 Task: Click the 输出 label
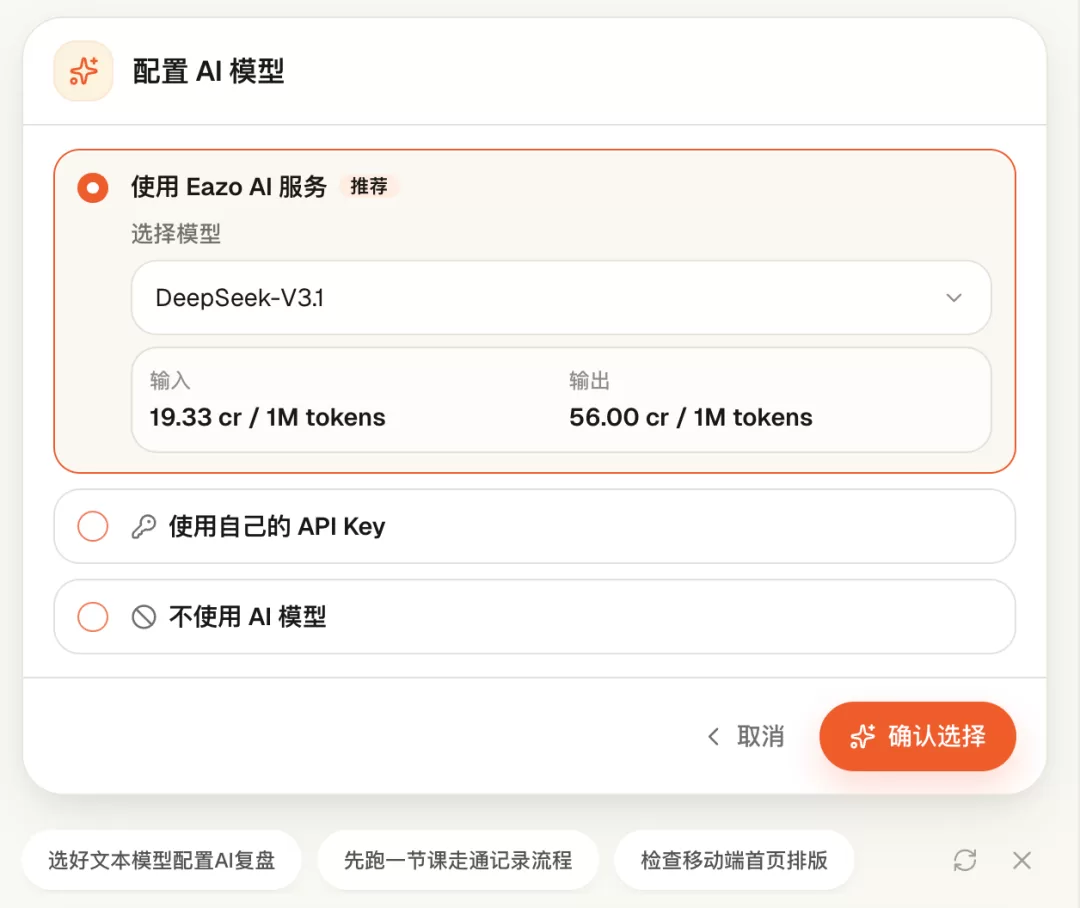point(590,380)
